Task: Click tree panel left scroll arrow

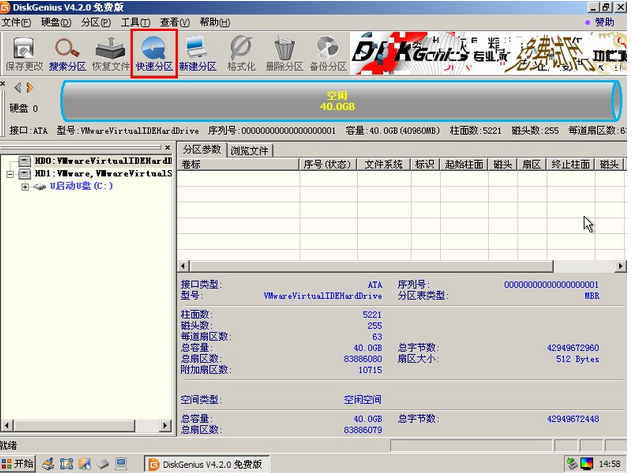Action: [7, 426]
